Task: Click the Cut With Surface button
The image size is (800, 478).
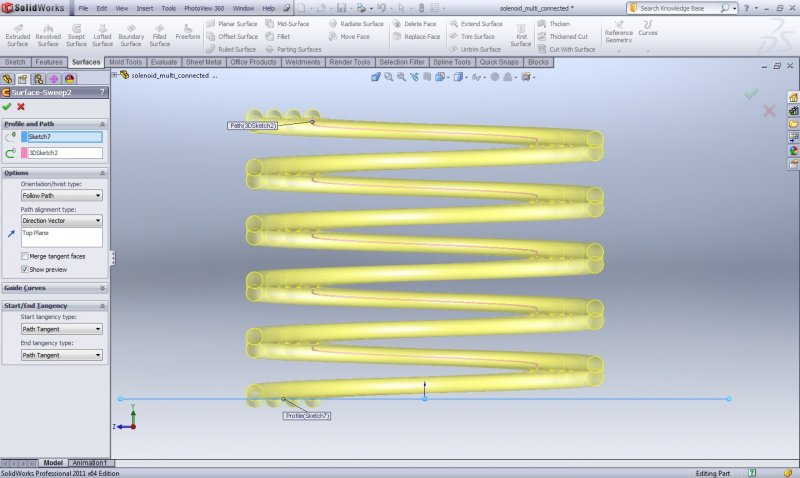Action: click(567, 49)
